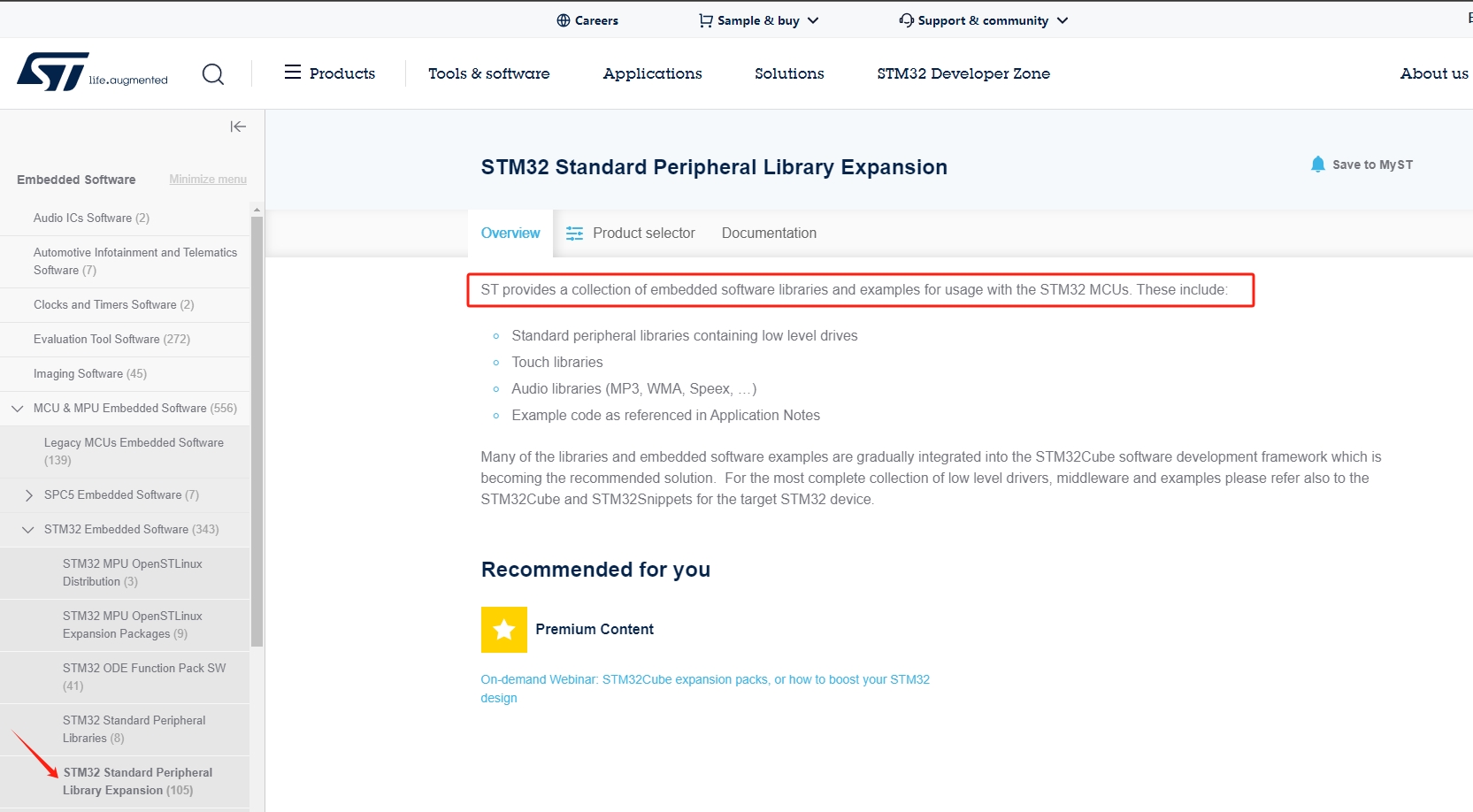Click the Premium Content heading

tap(595, 629)
